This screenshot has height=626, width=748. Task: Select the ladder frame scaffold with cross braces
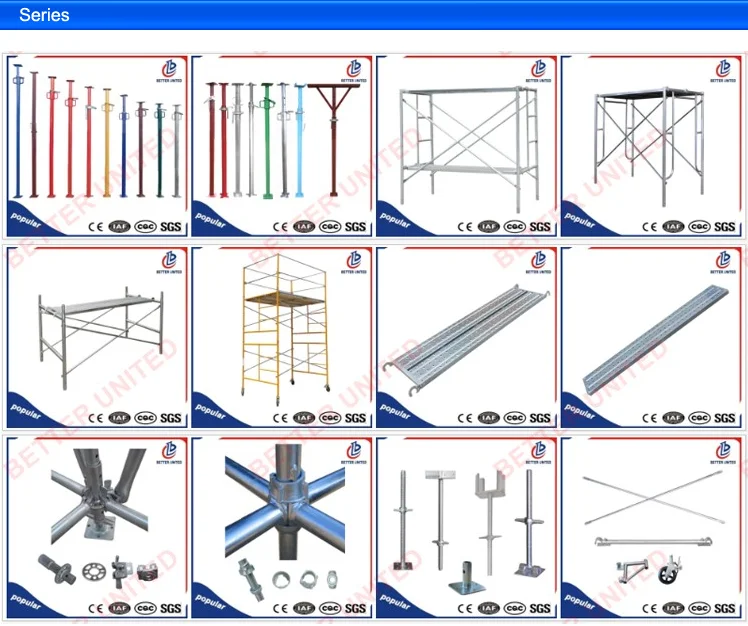point(467,146)
